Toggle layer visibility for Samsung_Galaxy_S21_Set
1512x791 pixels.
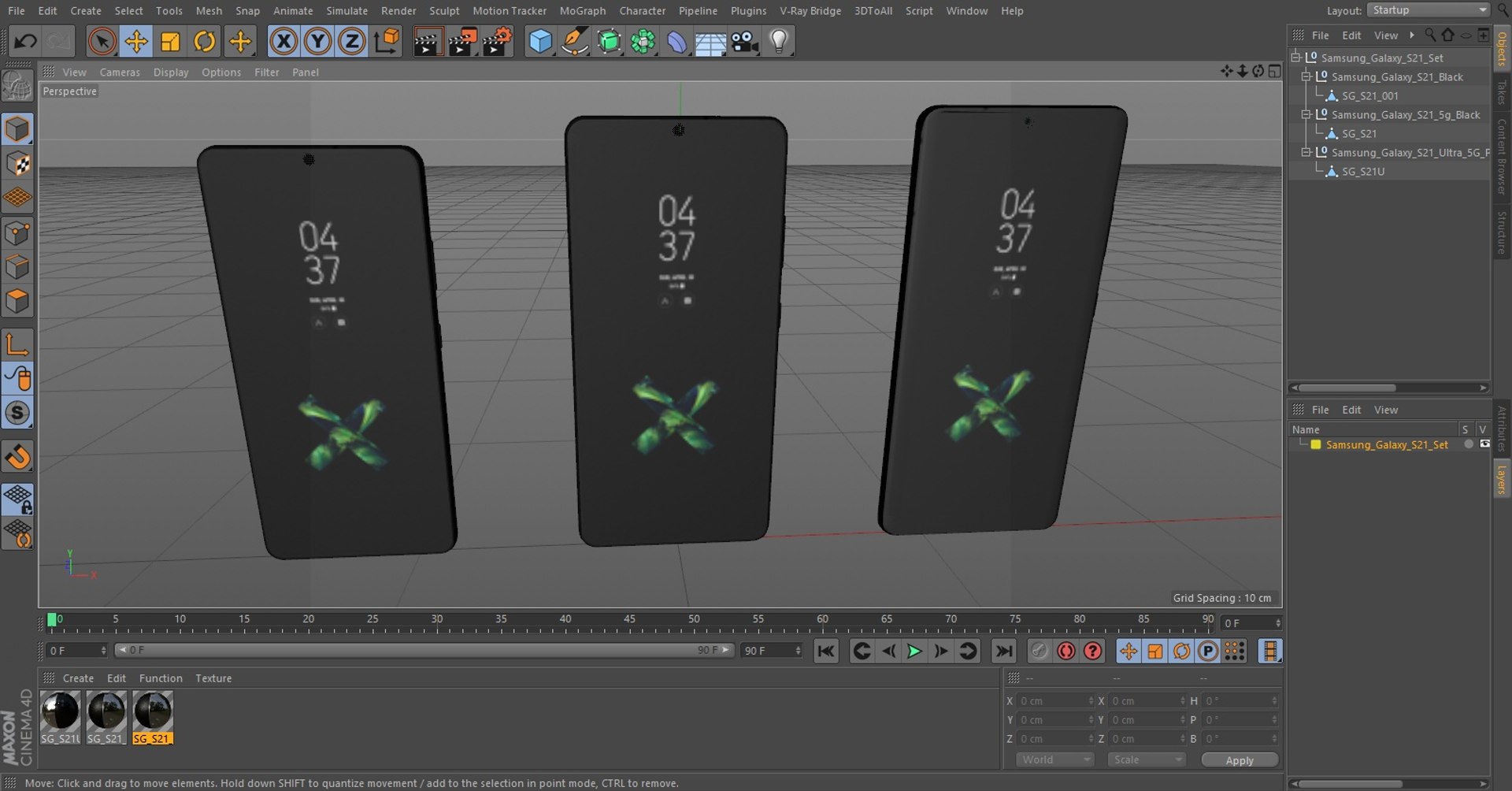pyautogui.click(x=1485, y=444)
